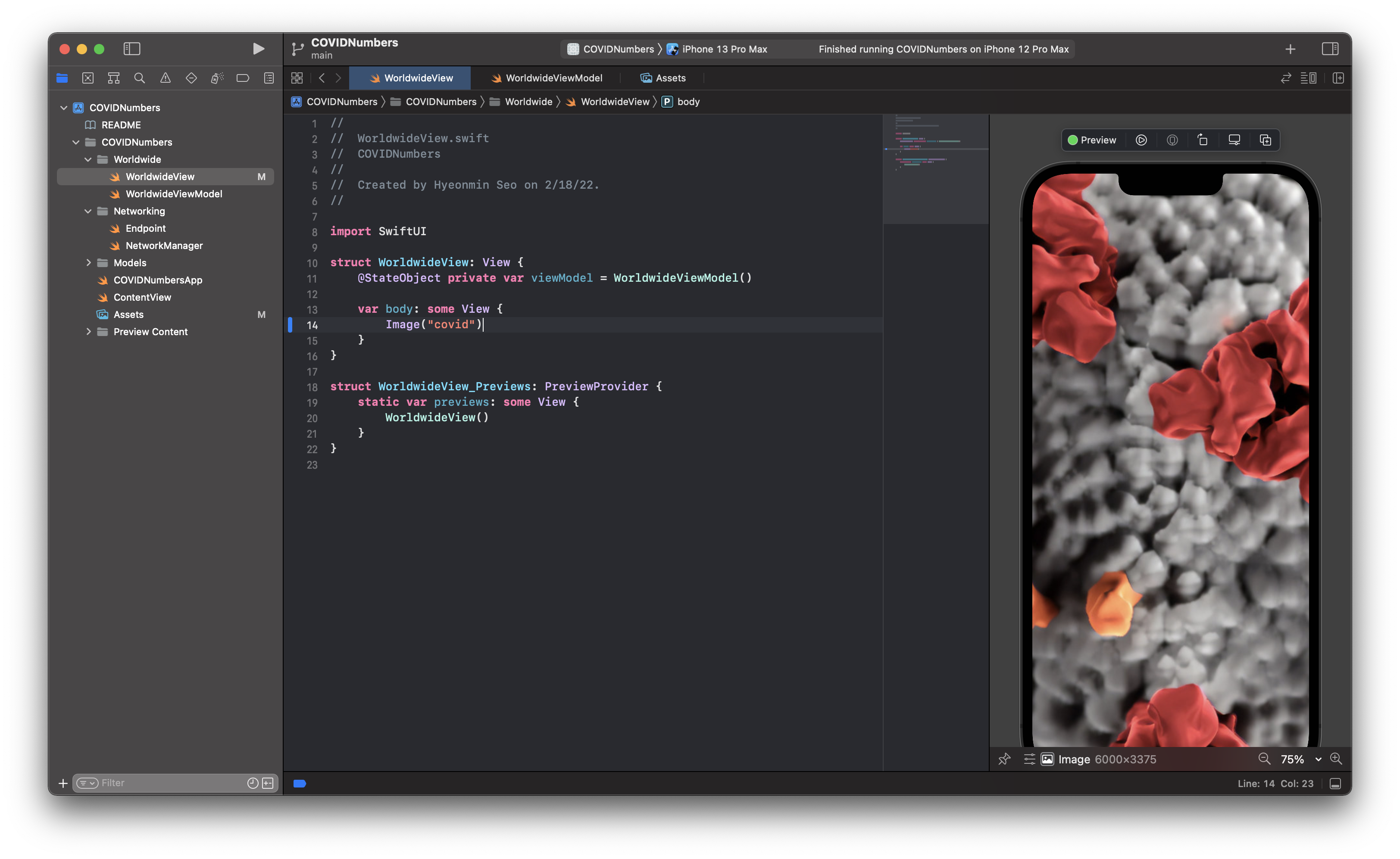The height and width of the screenshot is (859, 1400).
Task: Open the Source Control navigator
Action: click(x=87, y=78)
